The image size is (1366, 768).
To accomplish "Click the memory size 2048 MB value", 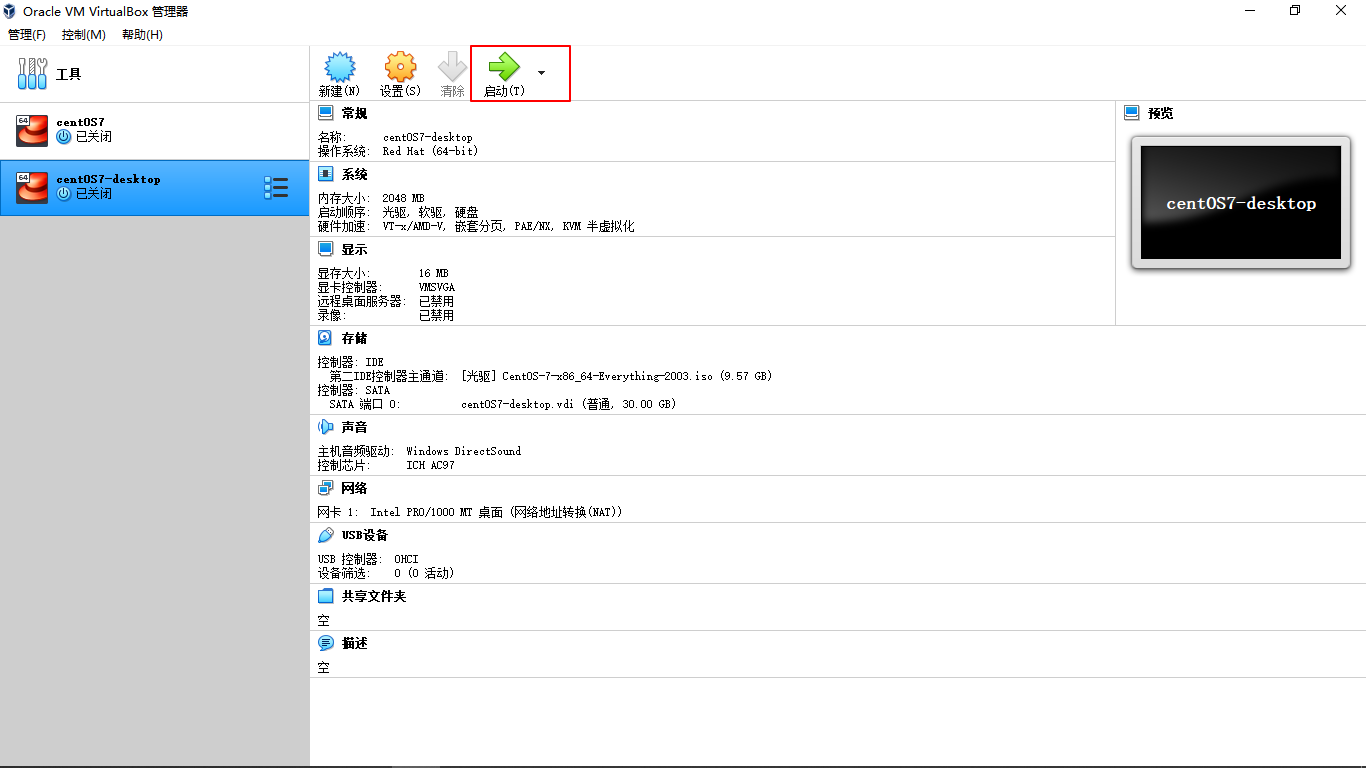I will click(x=403, y=198).
